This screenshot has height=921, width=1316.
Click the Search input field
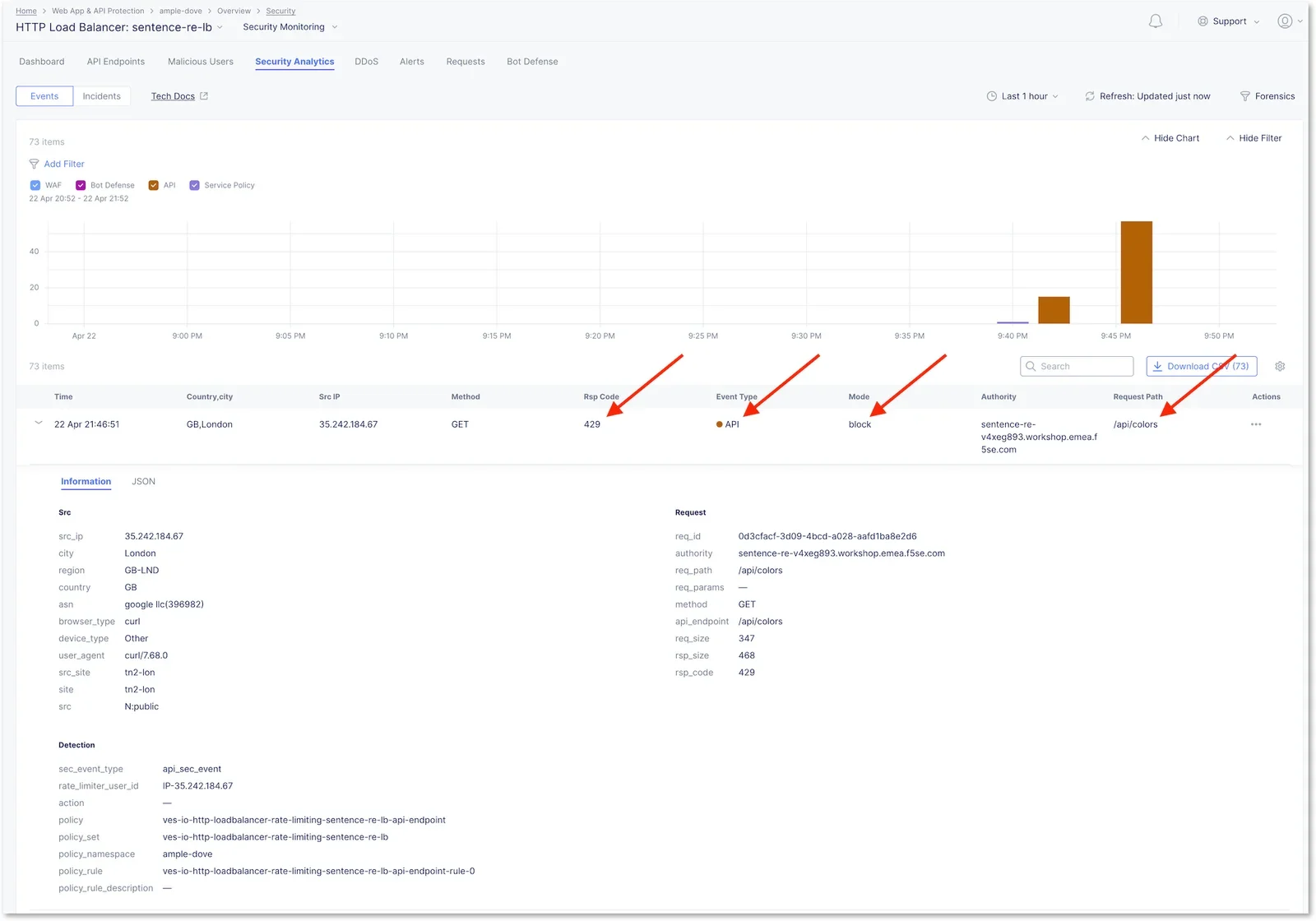click(x=1077, y=367)
